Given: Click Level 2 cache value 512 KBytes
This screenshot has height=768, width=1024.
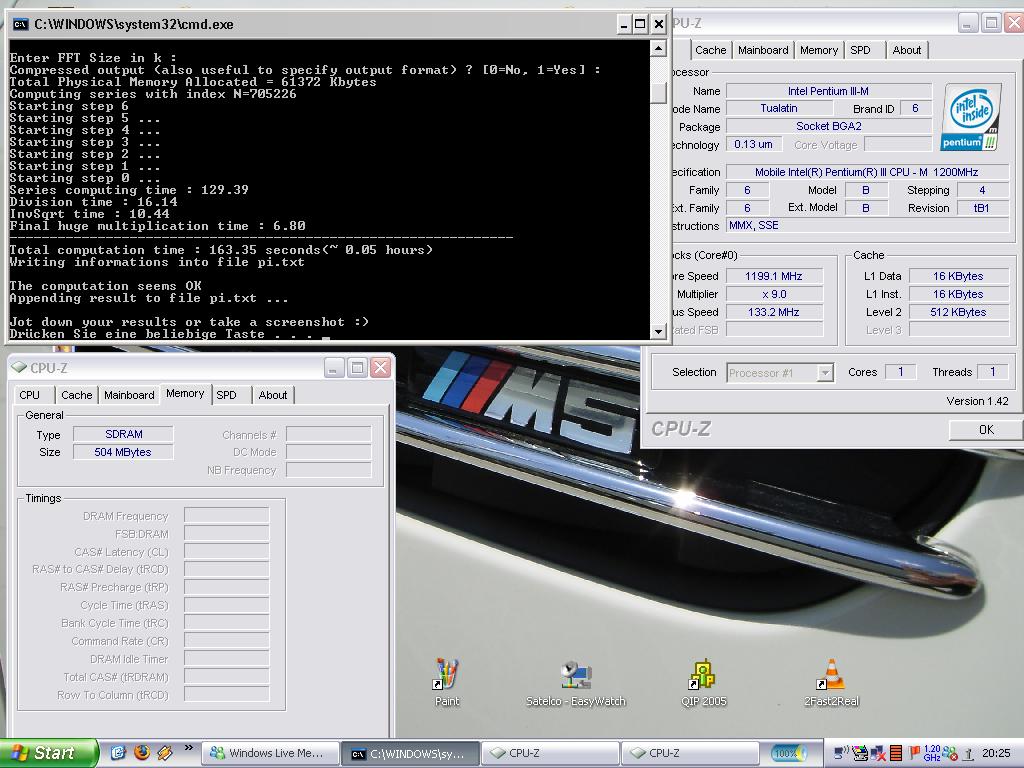Looking at the screenshot, I should click(958, 312).
